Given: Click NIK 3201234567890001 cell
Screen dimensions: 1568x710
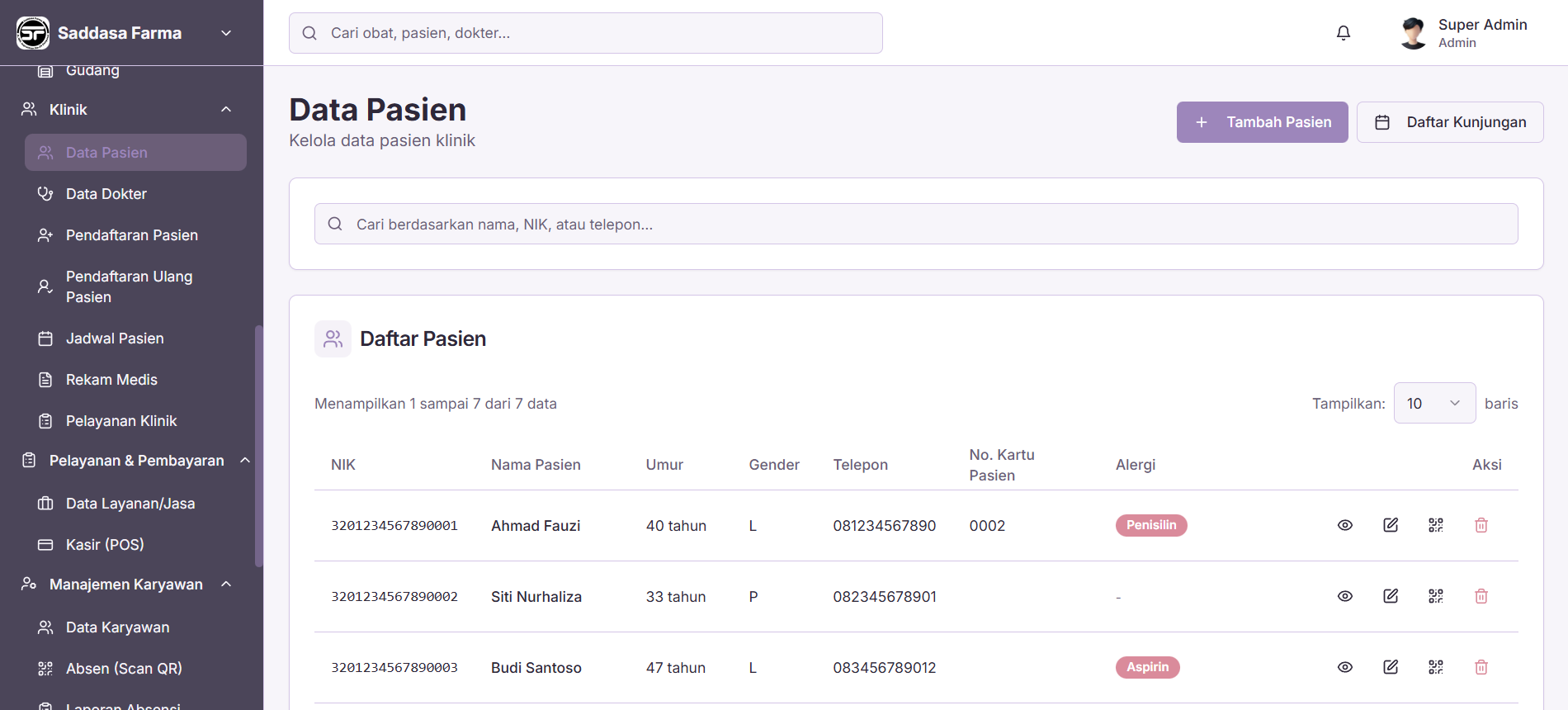Looking at the screenshot, I should [x=394, y=525].
